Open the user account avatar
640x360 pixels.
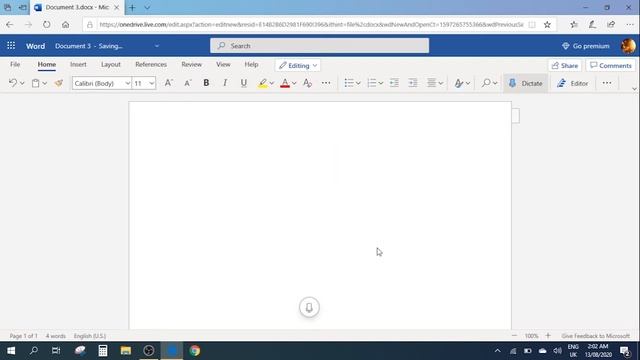(x=628, y=46)
